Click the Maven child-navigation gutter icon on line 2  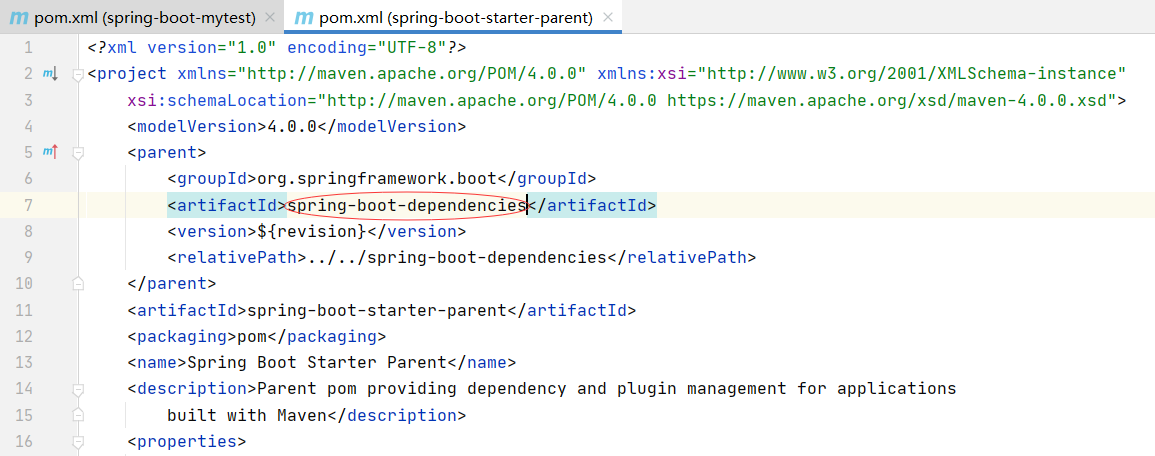(x=50, y=74)
